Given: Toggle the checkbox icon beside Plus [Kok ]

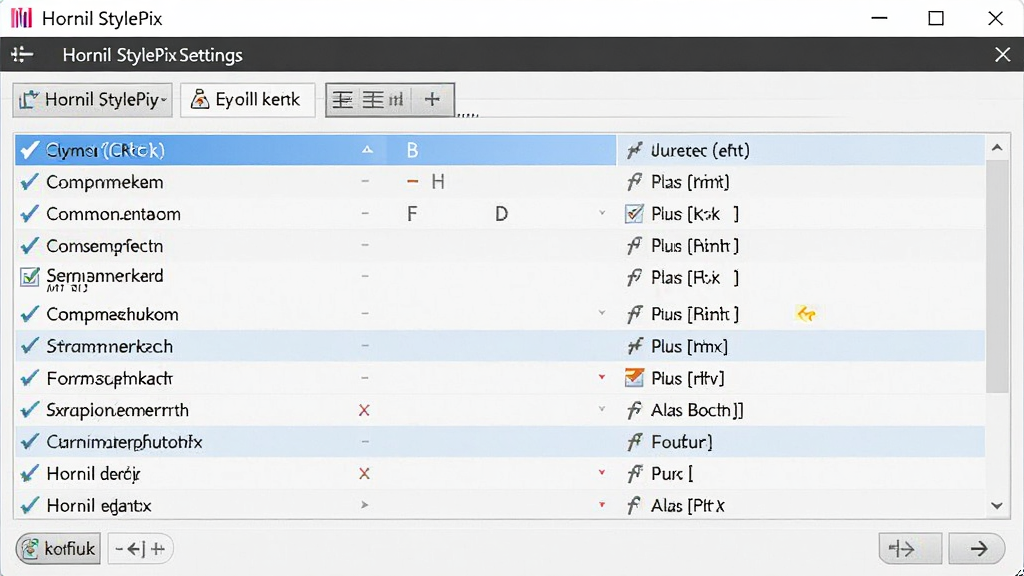Looking at the screenshot, I should 633,214.
